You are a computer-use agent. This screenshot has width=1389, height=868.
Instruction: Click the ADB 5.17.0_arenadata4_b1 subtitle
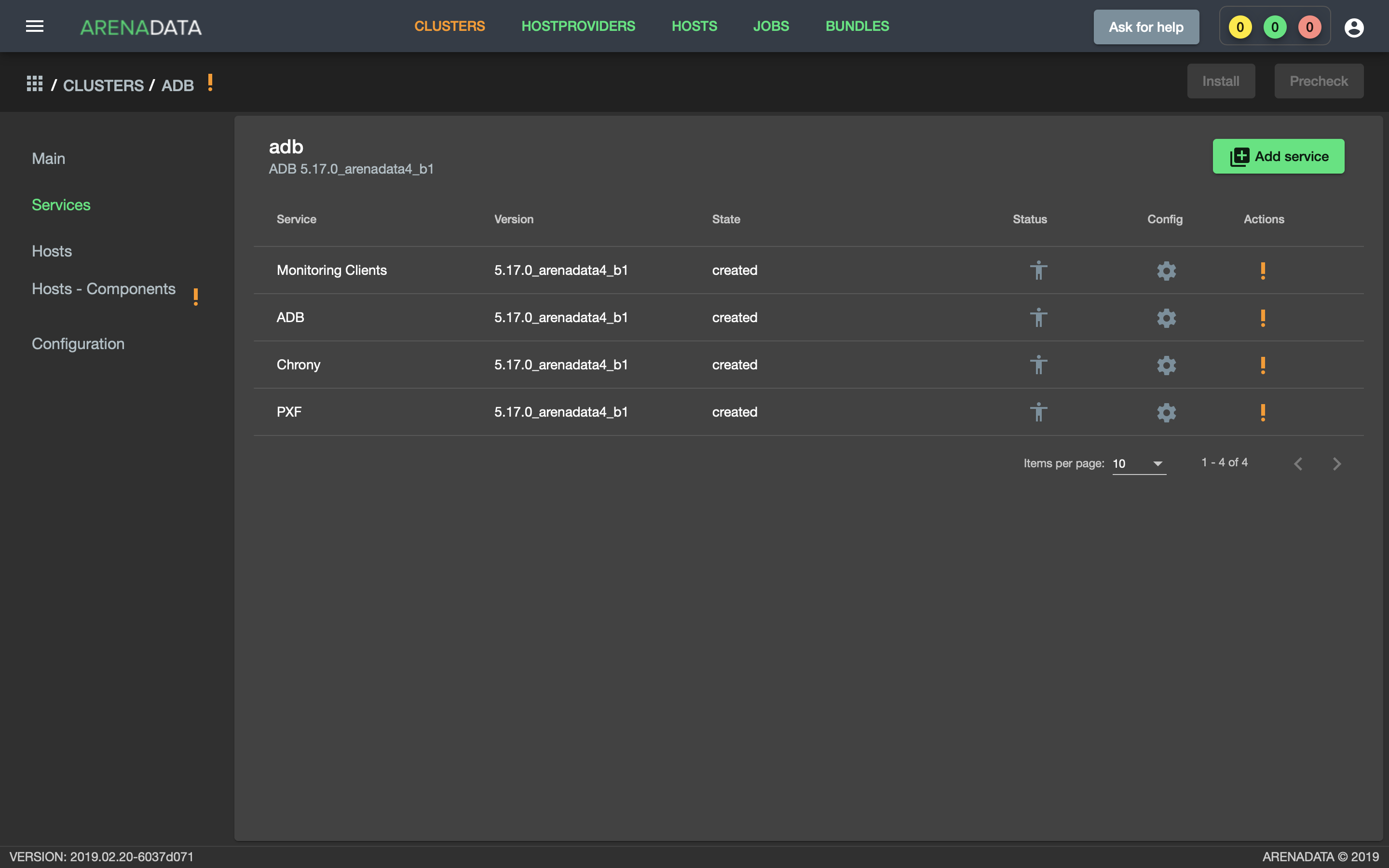click(x=351, y=169)
